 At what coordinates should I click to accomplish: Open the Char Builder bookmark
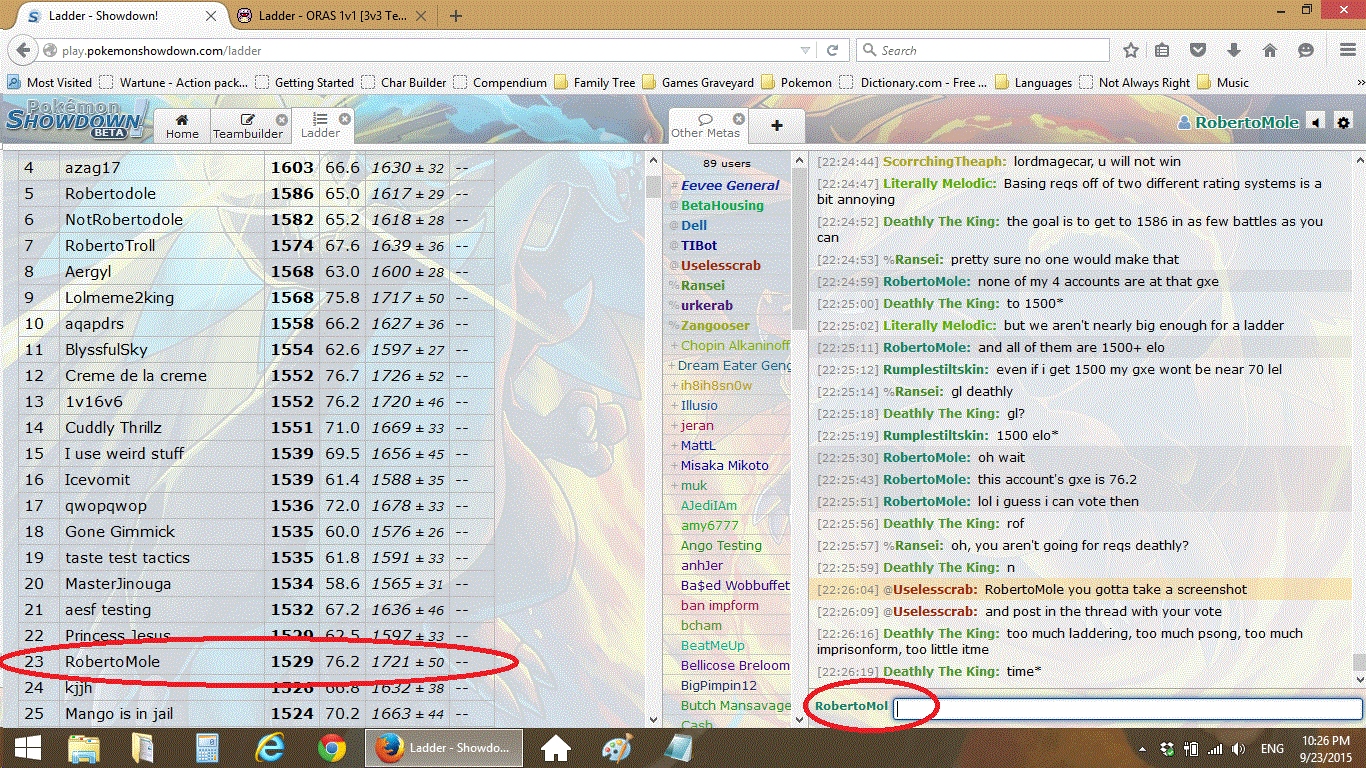point(404,83)
